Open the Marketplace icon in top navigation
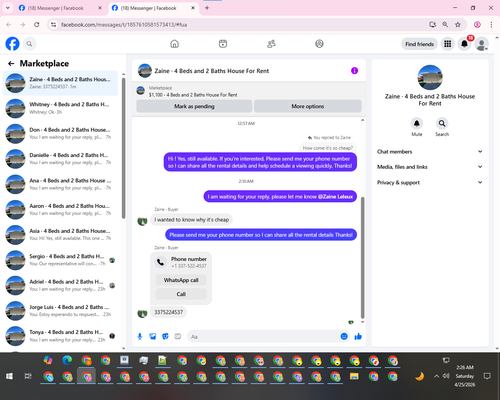Image resolution: width=500 pixels, height=400 pixels. click(x=223, y=44)
